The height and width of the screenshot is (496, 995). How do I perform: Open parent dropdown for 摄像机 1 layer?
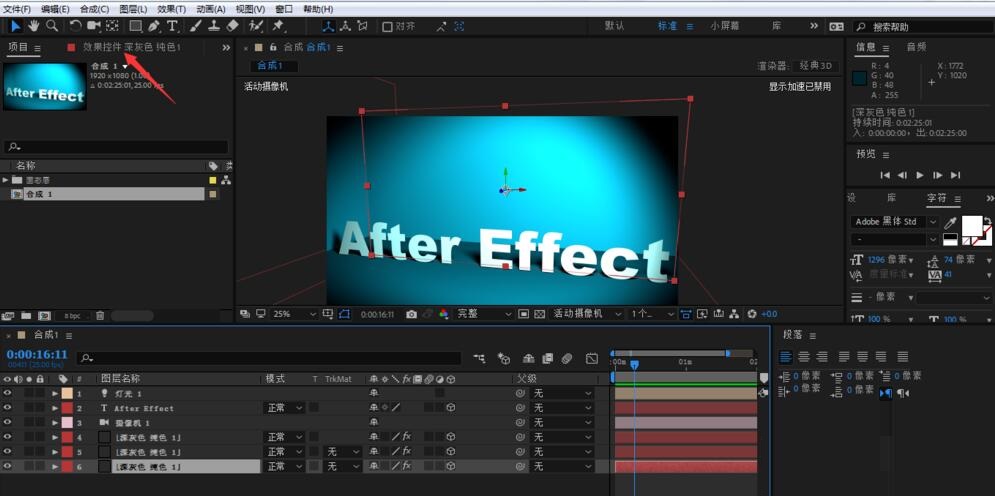click(562, 422)
